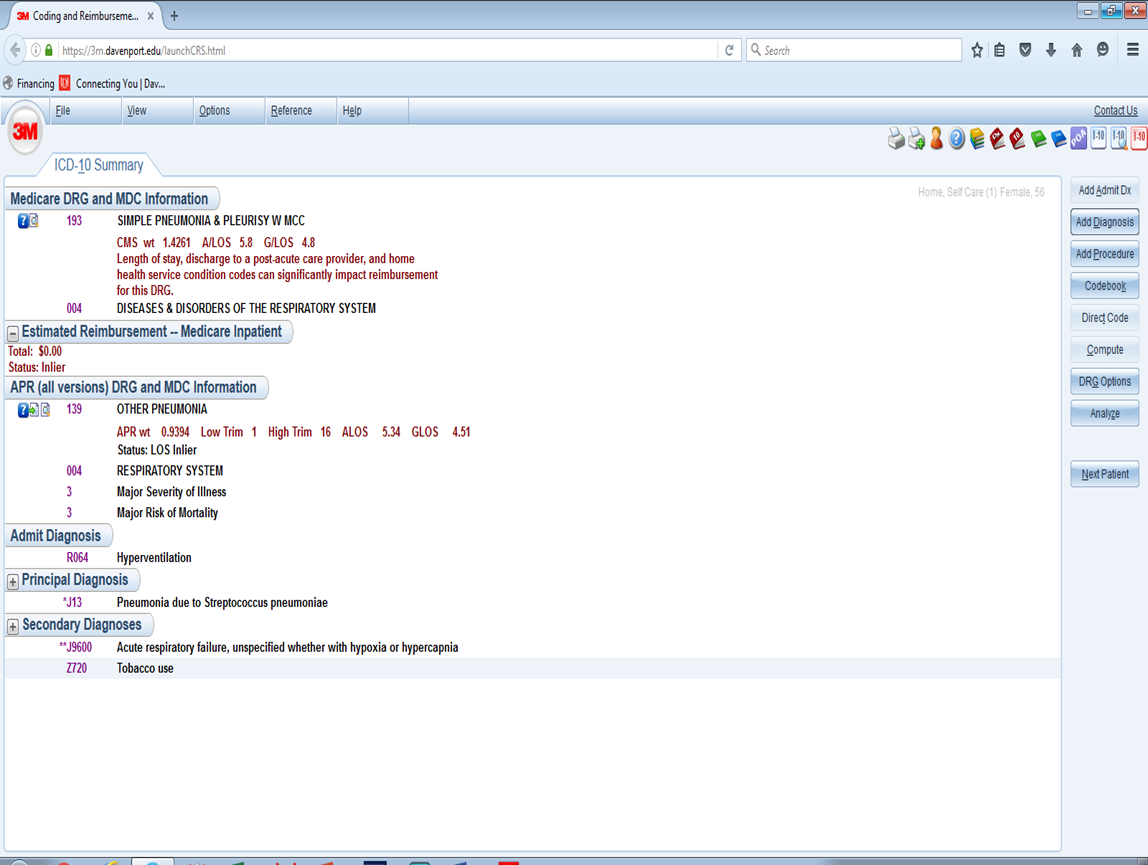
Task: Open the red Dx codebook icon
Action: coord(996,139)
